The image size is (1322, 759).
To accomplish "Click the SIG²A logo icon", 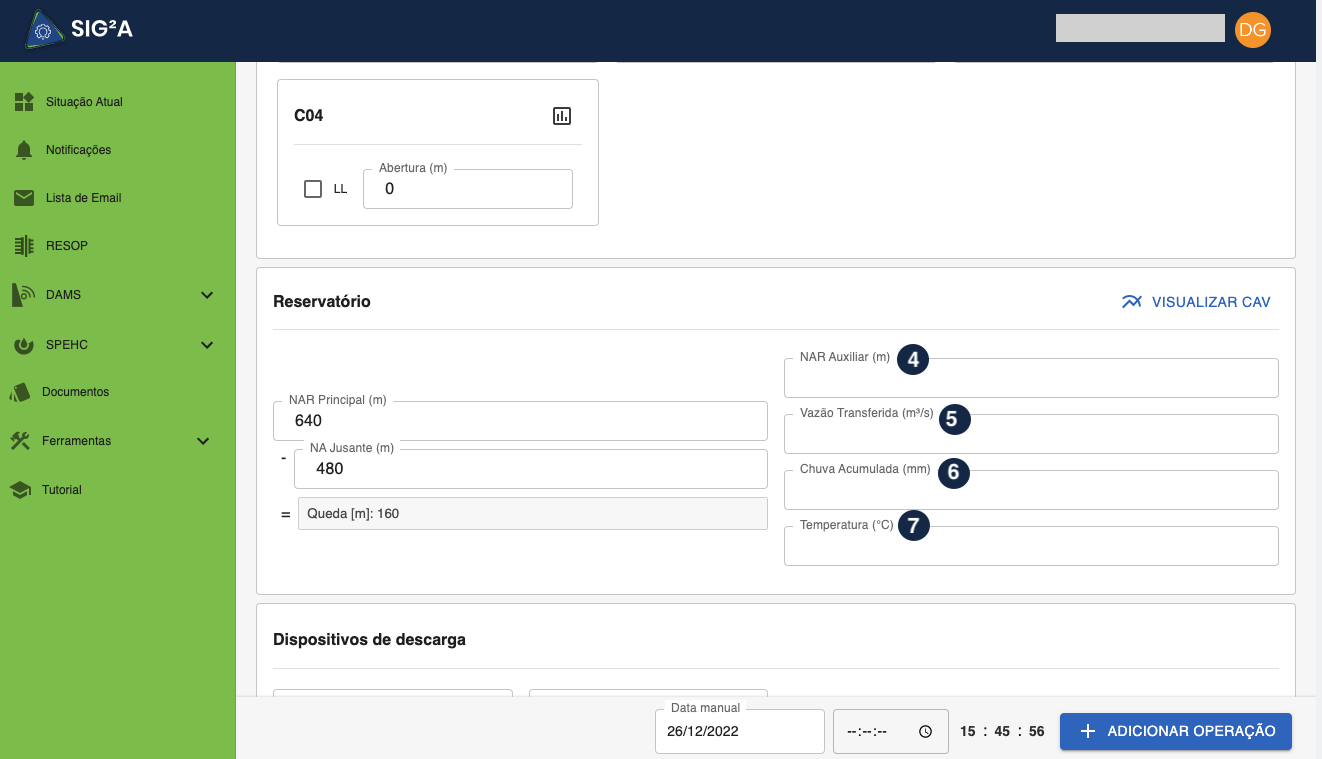I will (43, 30).
